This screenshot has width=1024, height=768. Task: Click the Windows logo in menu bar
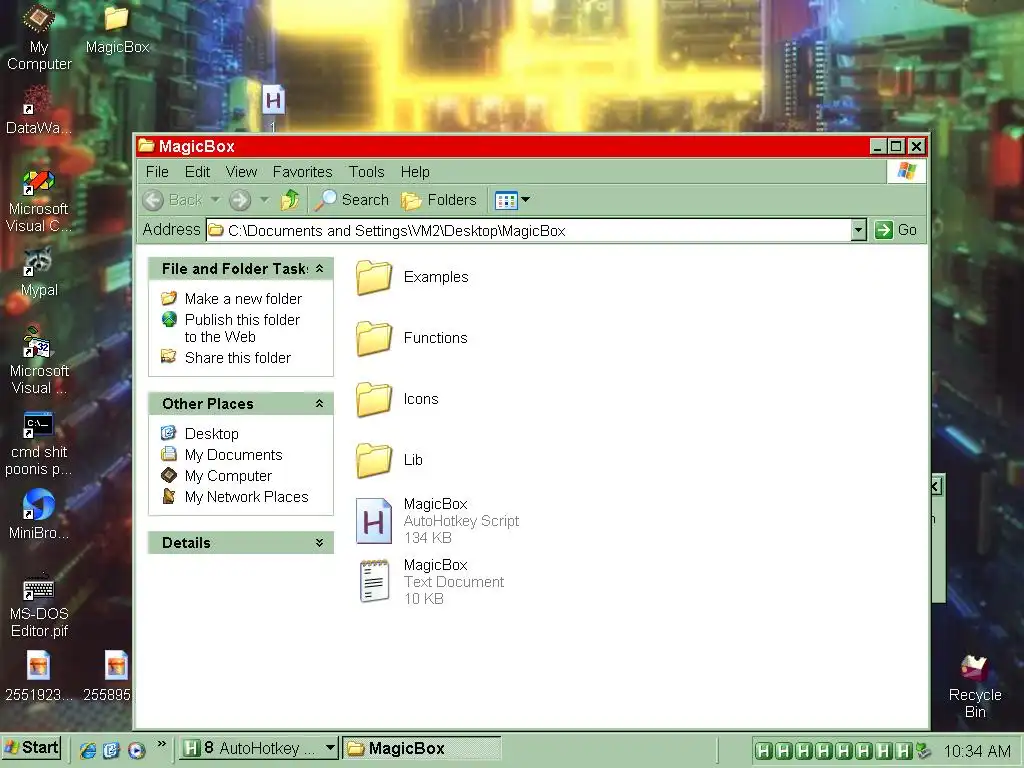(906, 171)
